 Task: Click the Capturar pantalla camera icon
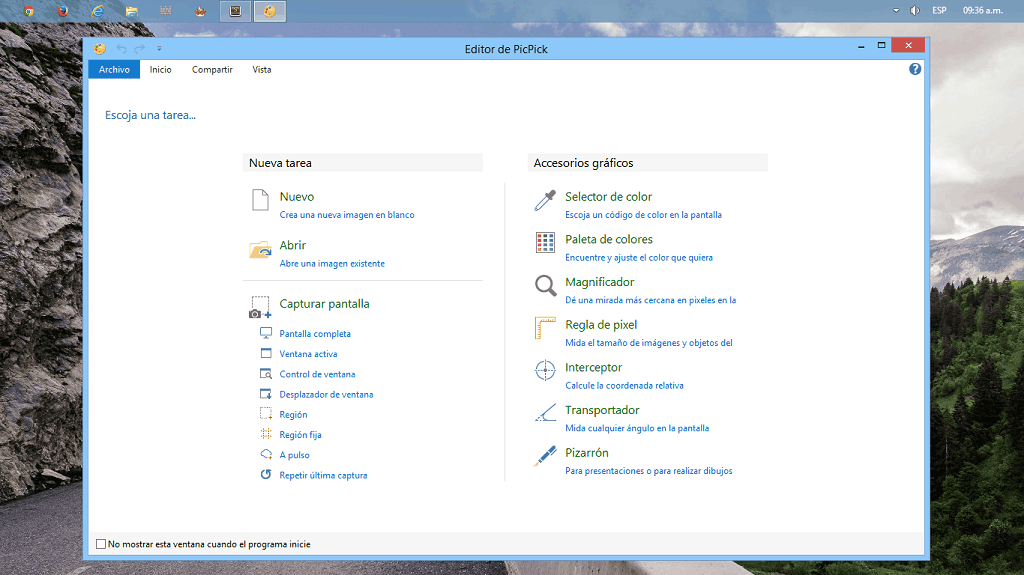[260, 307]
